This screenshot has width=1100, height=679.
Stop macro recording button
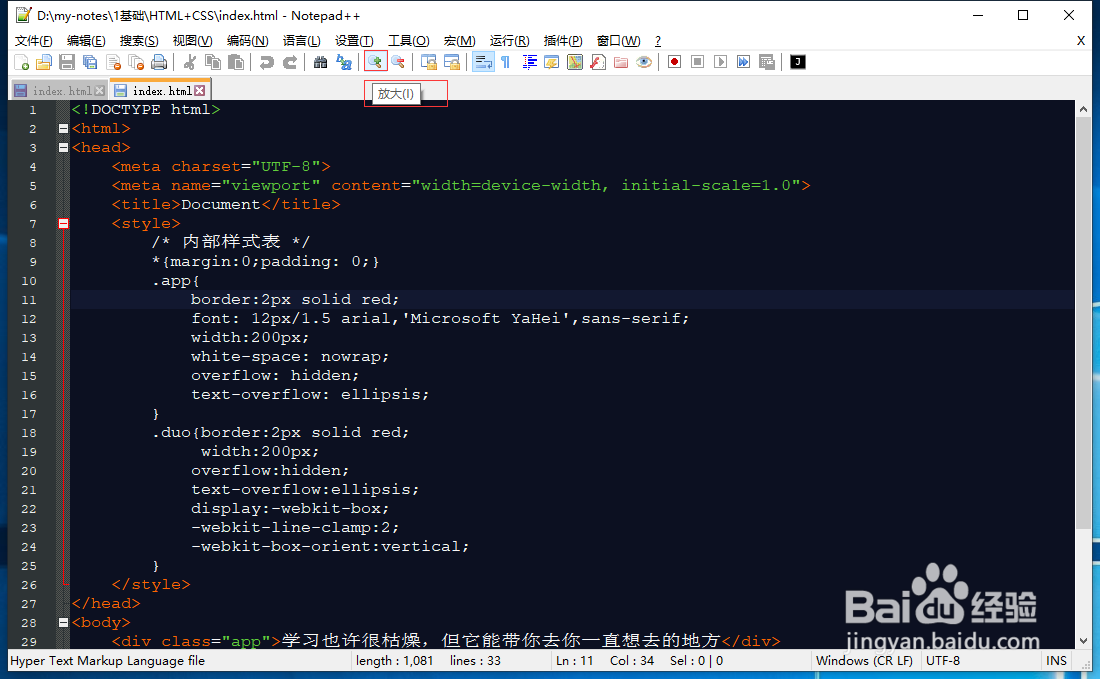tap(697, 62)
